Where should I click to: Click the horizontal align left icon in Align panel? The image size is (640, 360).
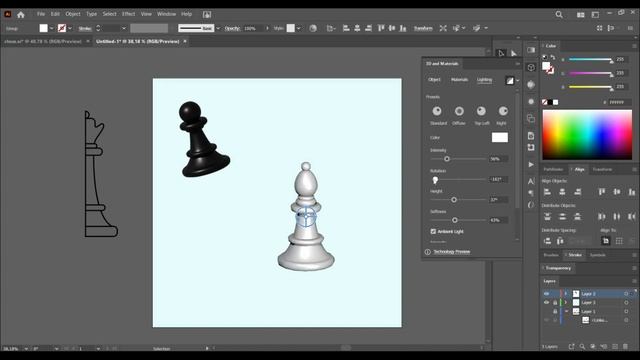point(547,192)
